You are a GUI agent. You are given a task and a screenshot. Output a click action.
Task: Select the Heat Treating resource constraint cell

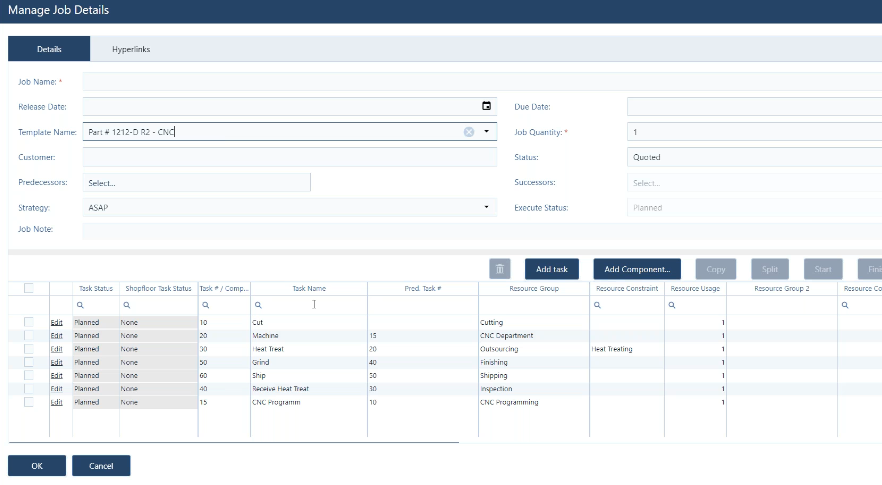coord(627,349)
